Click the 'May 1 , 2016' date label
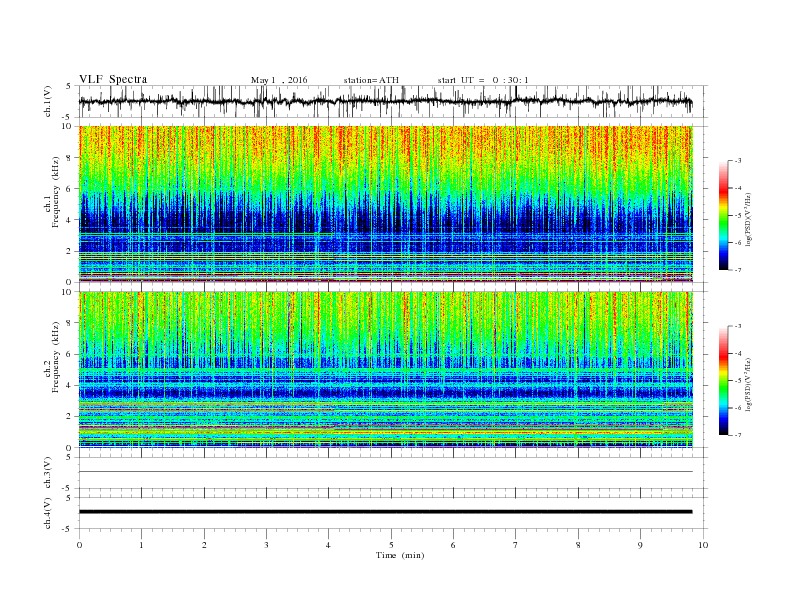Screen dimensions: 792x612 tap(279, 80)
